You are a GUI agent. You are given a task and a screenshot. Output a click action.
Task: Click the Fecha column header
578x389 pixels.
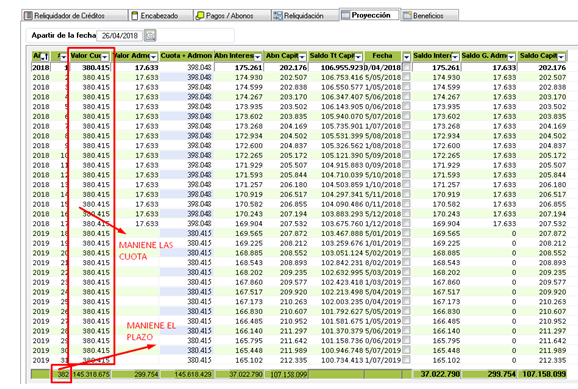click(382, 56)
